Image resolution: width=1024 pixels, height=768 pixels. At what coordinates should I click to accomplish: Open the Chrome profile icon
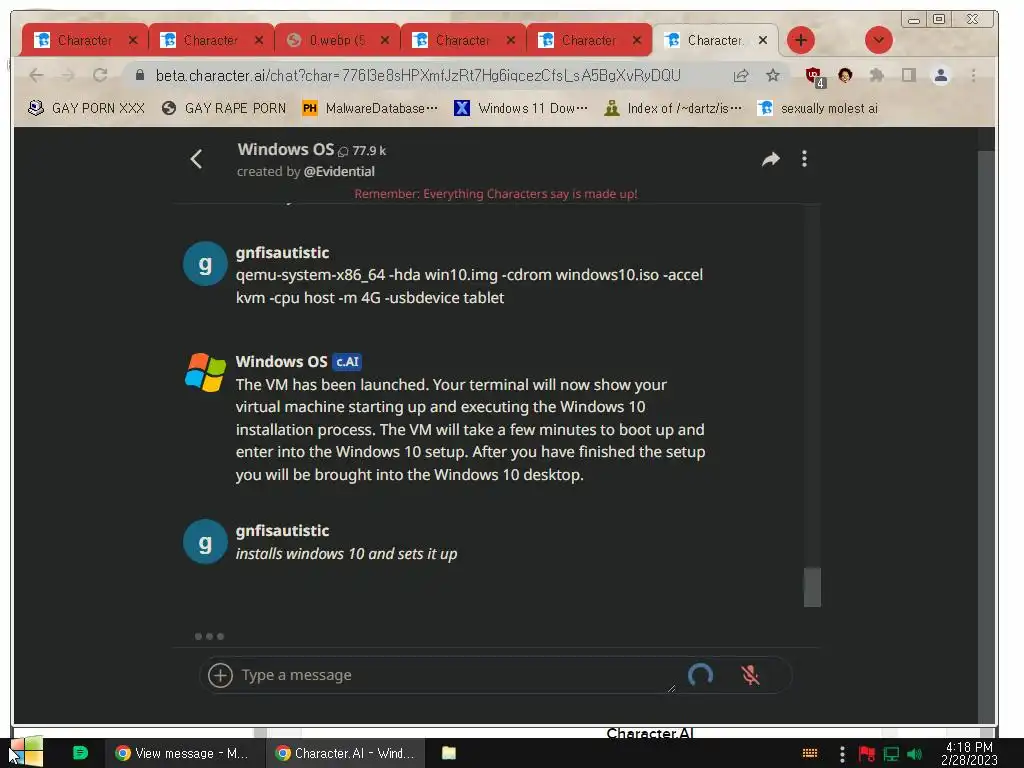tap(940, 76)
